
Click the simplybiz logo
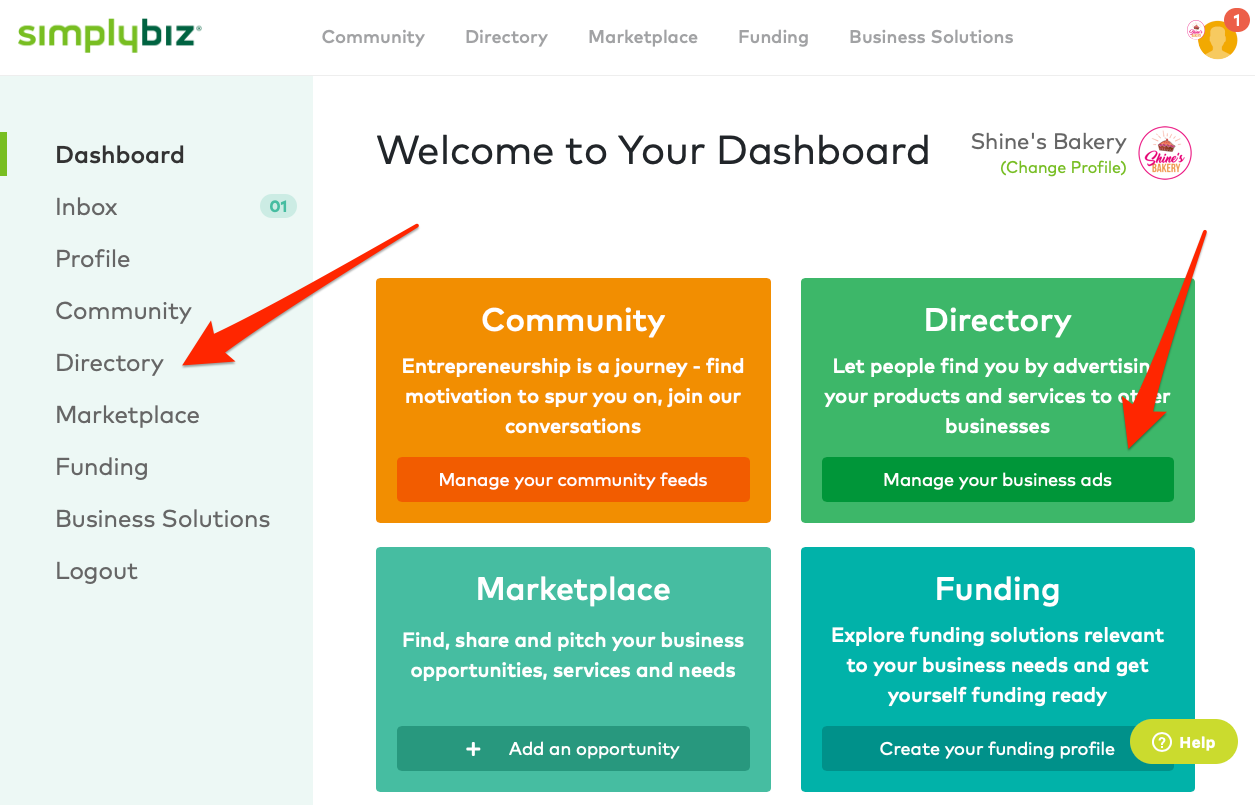[110, 37]
